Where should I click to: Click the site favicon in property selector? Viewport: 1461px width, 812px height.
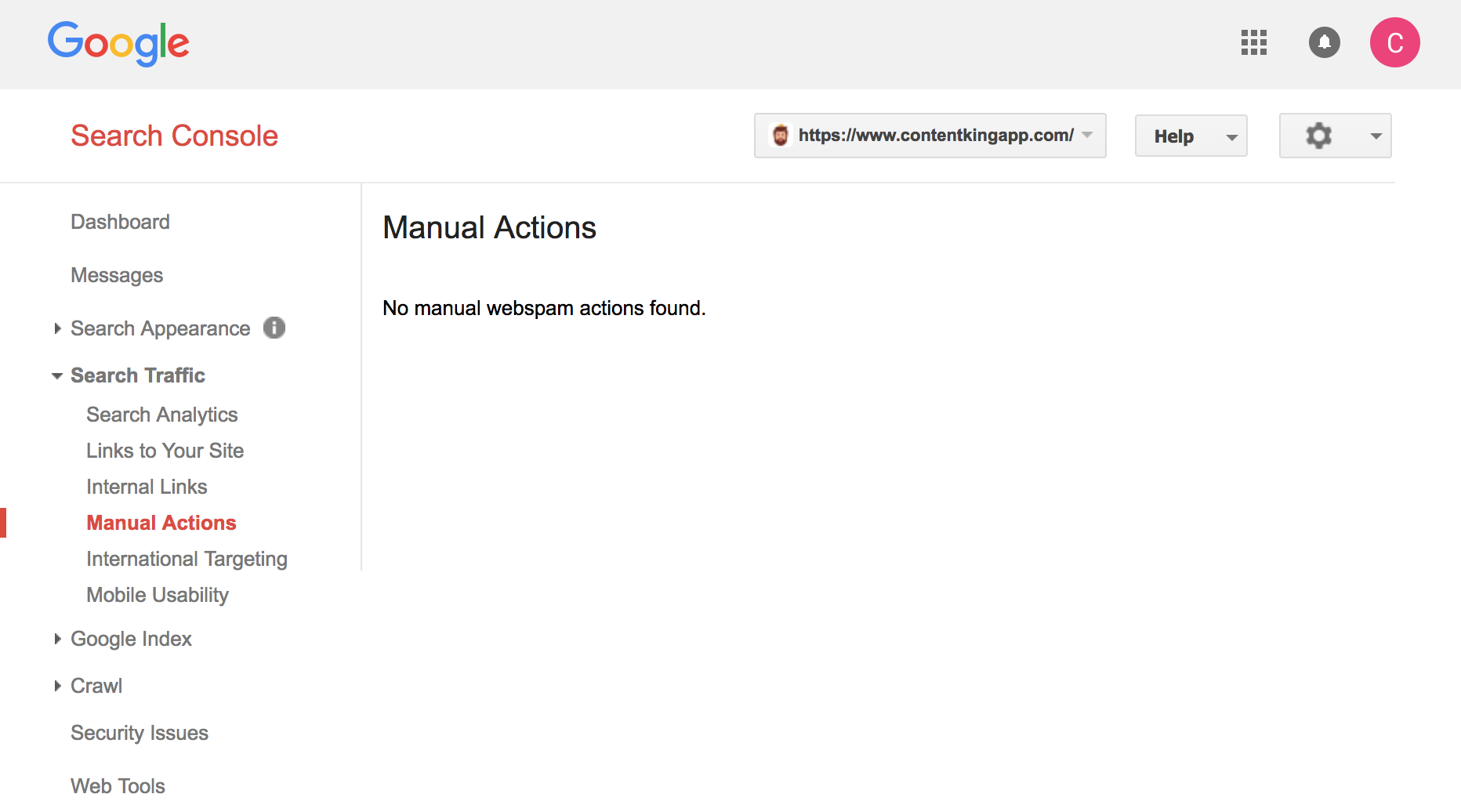780,136
